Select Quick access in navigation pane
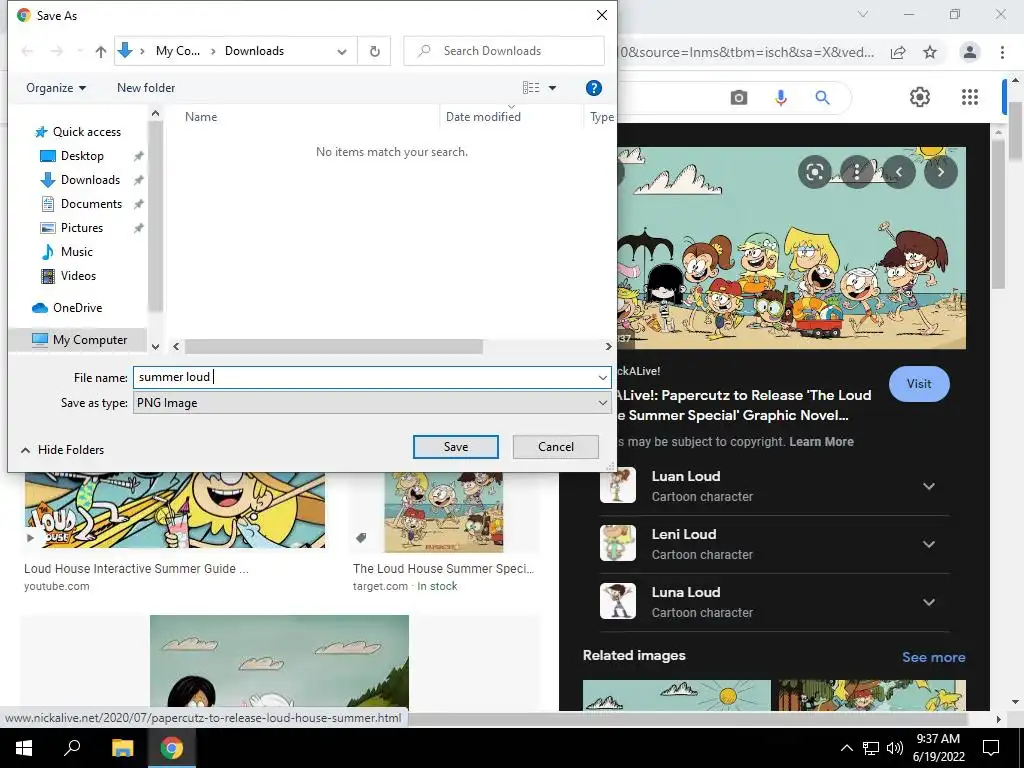Image resolution: width=1024 pixels, height=768 pixels. click(x=87, y=132)
